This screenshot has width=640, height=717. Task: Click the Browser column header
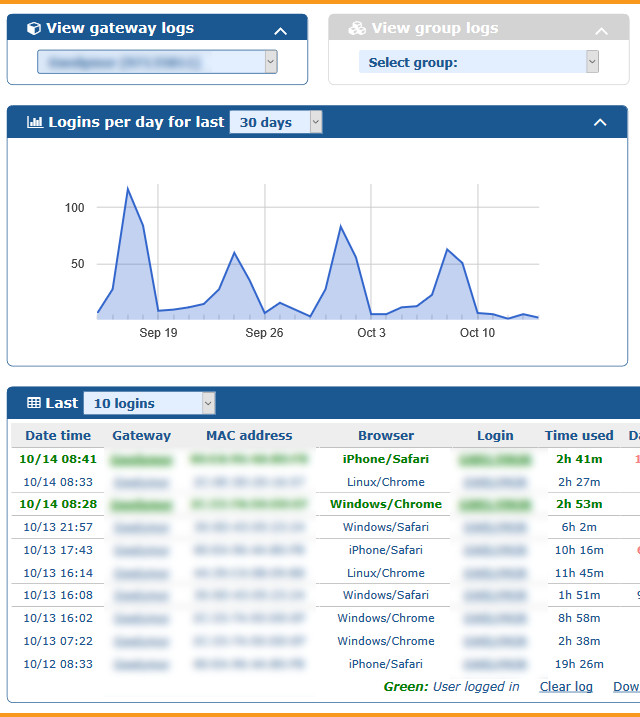(x=386, y=435)
